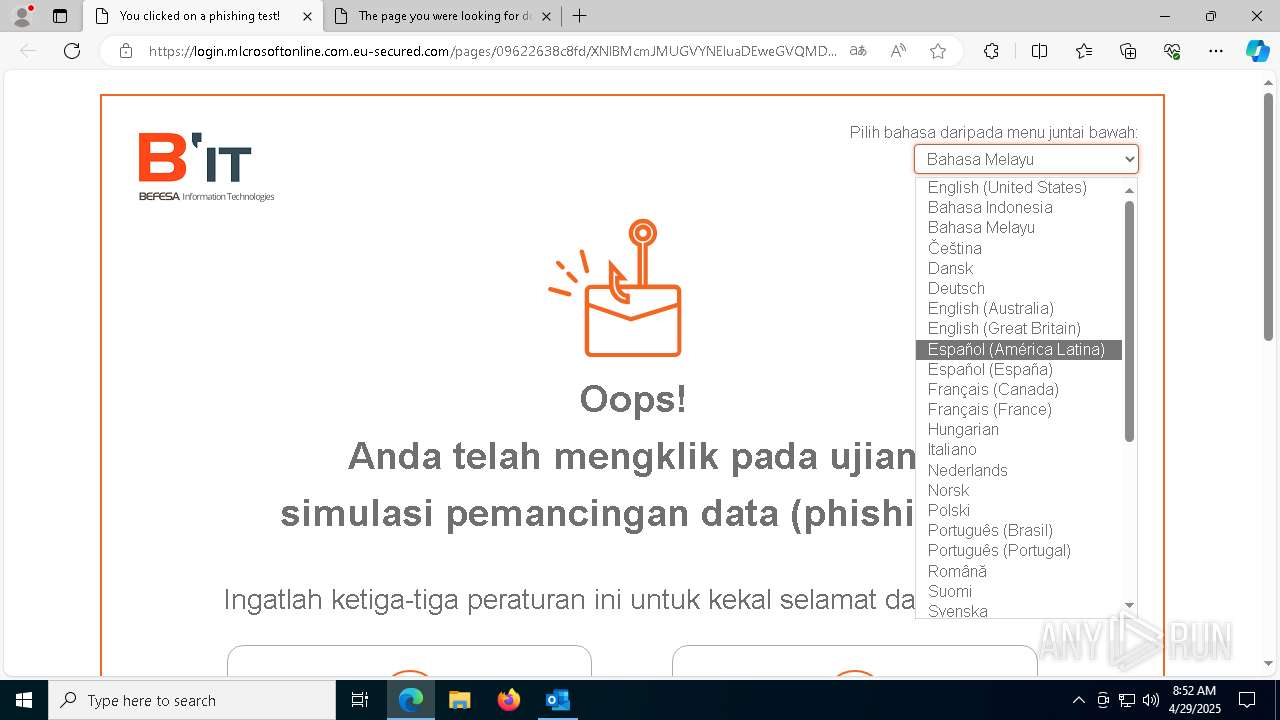
Task: Open the Bahasa Melayu language dropdown
Action: pos(1026,159)
